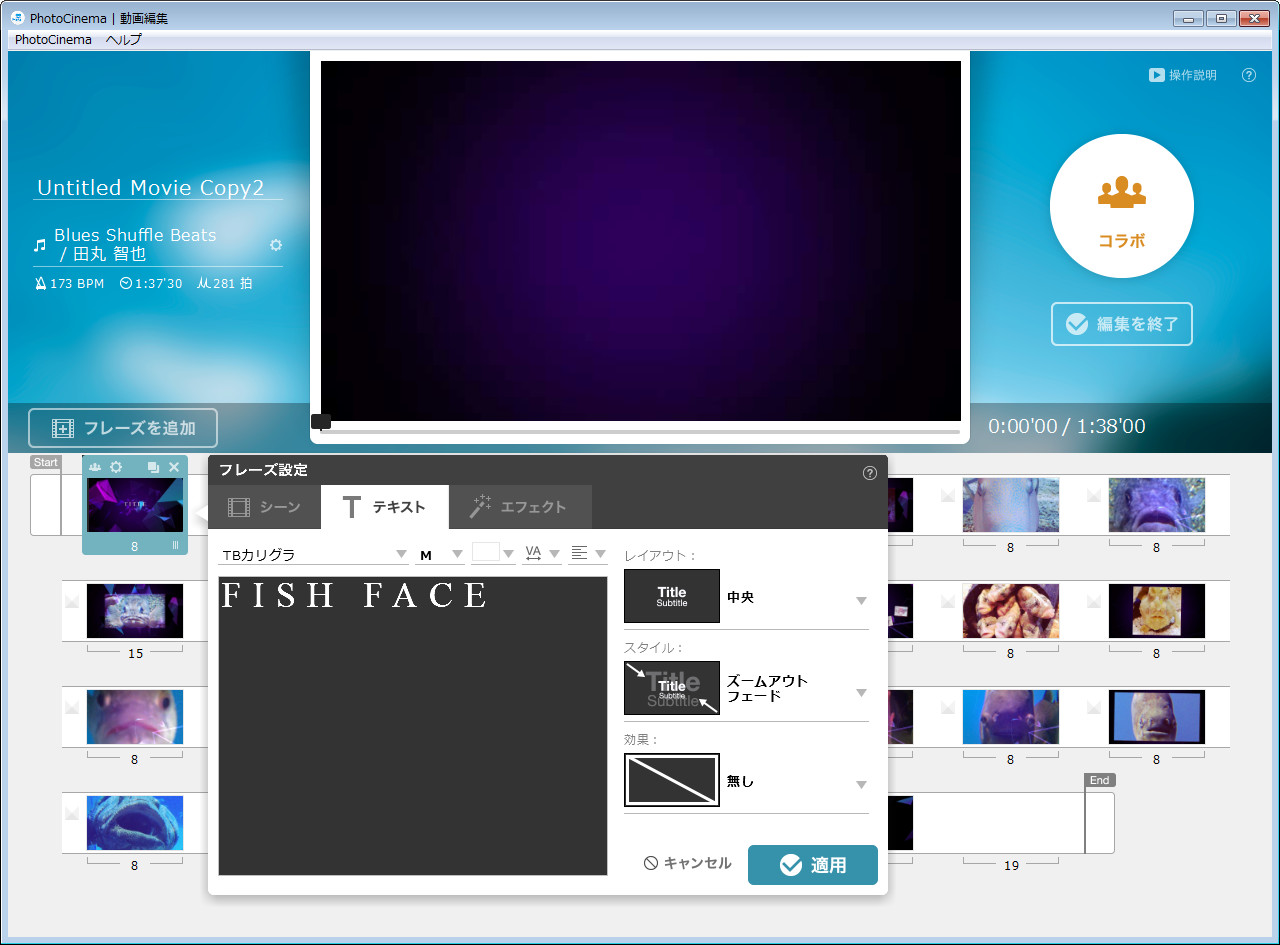This screenshot has height=945, width=1280.
Task: Open the BGM settings gear beside the song title
Action: click(x=276, y=244)
